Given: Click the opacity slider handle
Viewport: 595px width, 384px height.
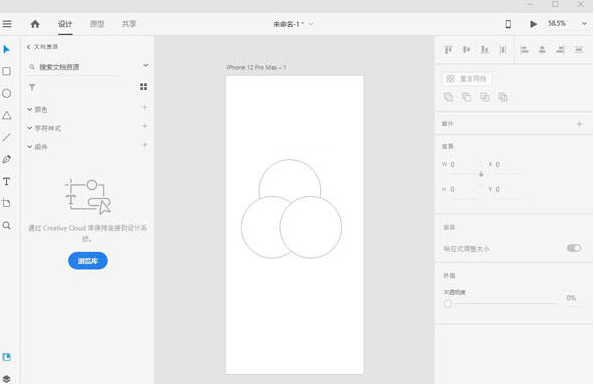Looking at the screenshot, I should (448, 304).
